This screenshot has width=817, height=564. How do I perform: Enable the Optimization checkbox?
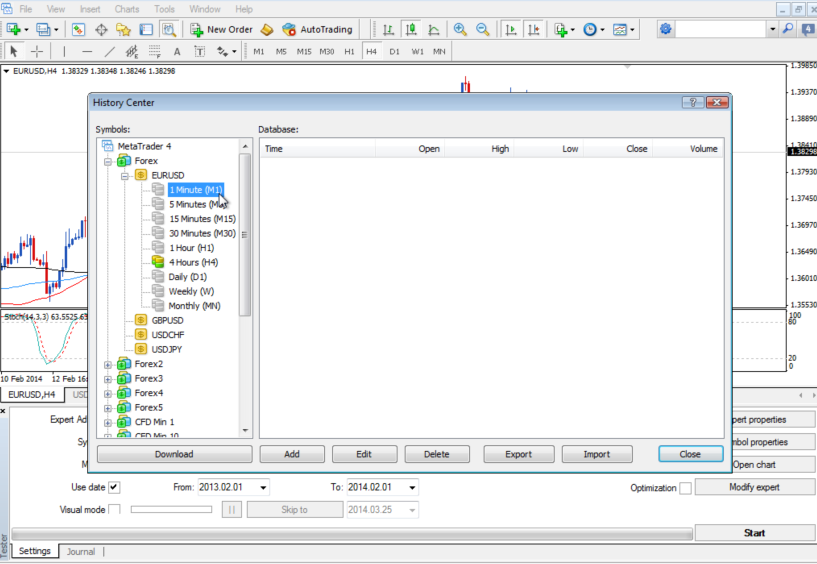pos(686,488)
